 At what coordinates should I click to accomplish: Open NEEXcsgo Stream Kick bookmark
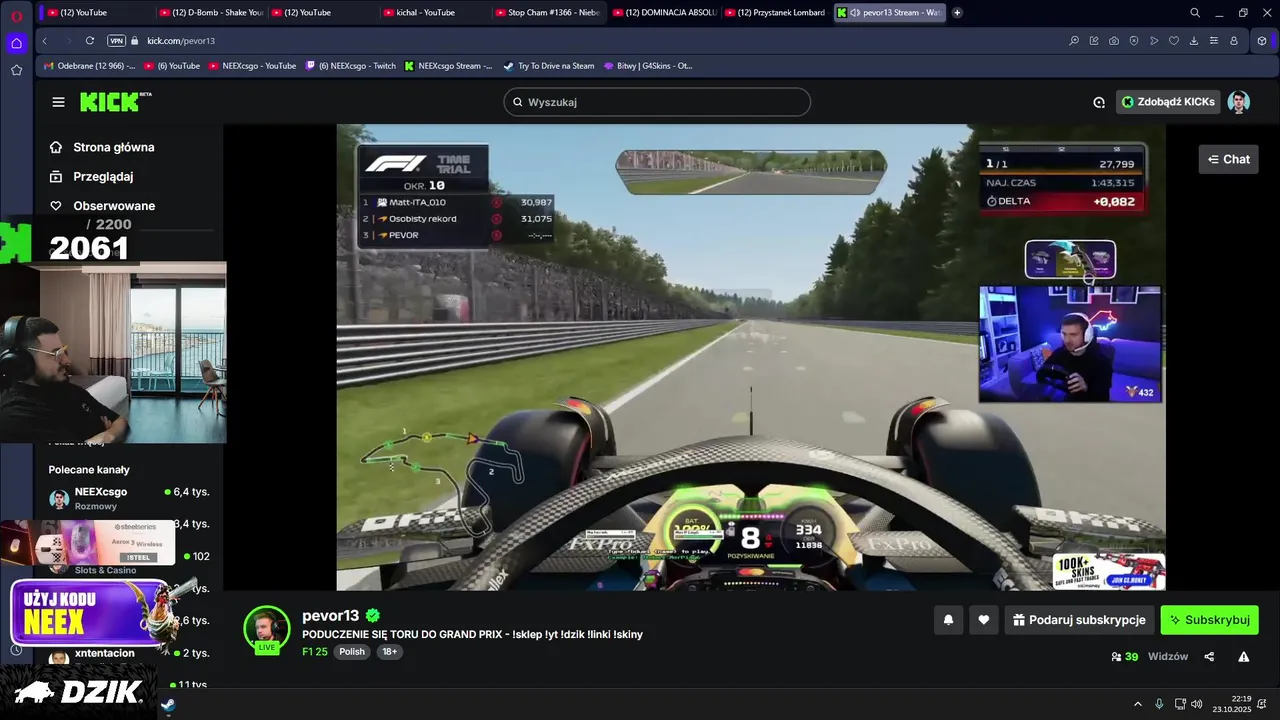tap(448, 66)
